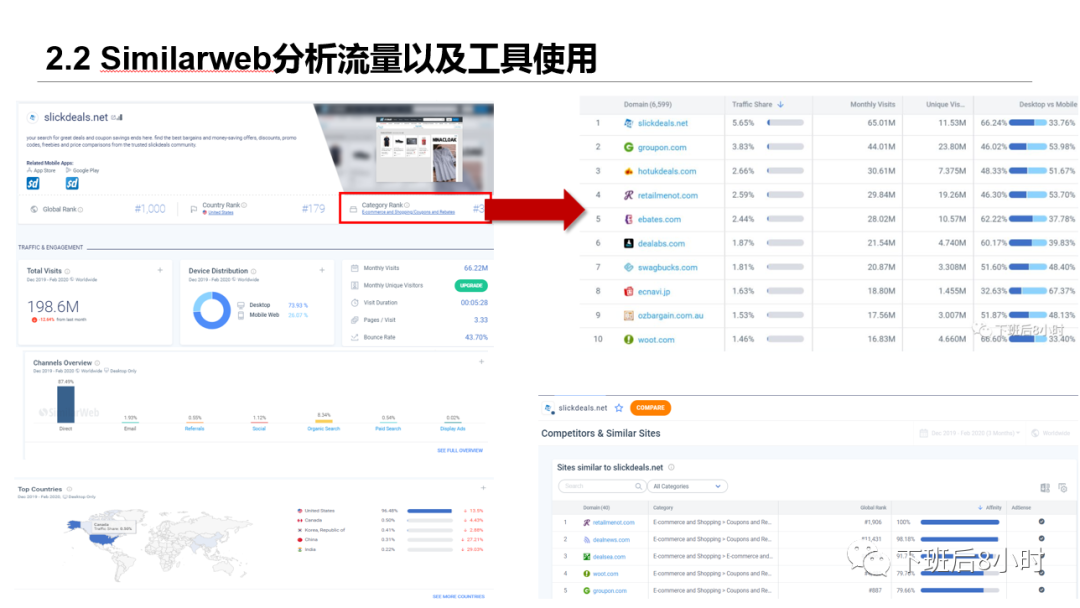
Task: Click the orange COMPARE button
Action: 651,408
